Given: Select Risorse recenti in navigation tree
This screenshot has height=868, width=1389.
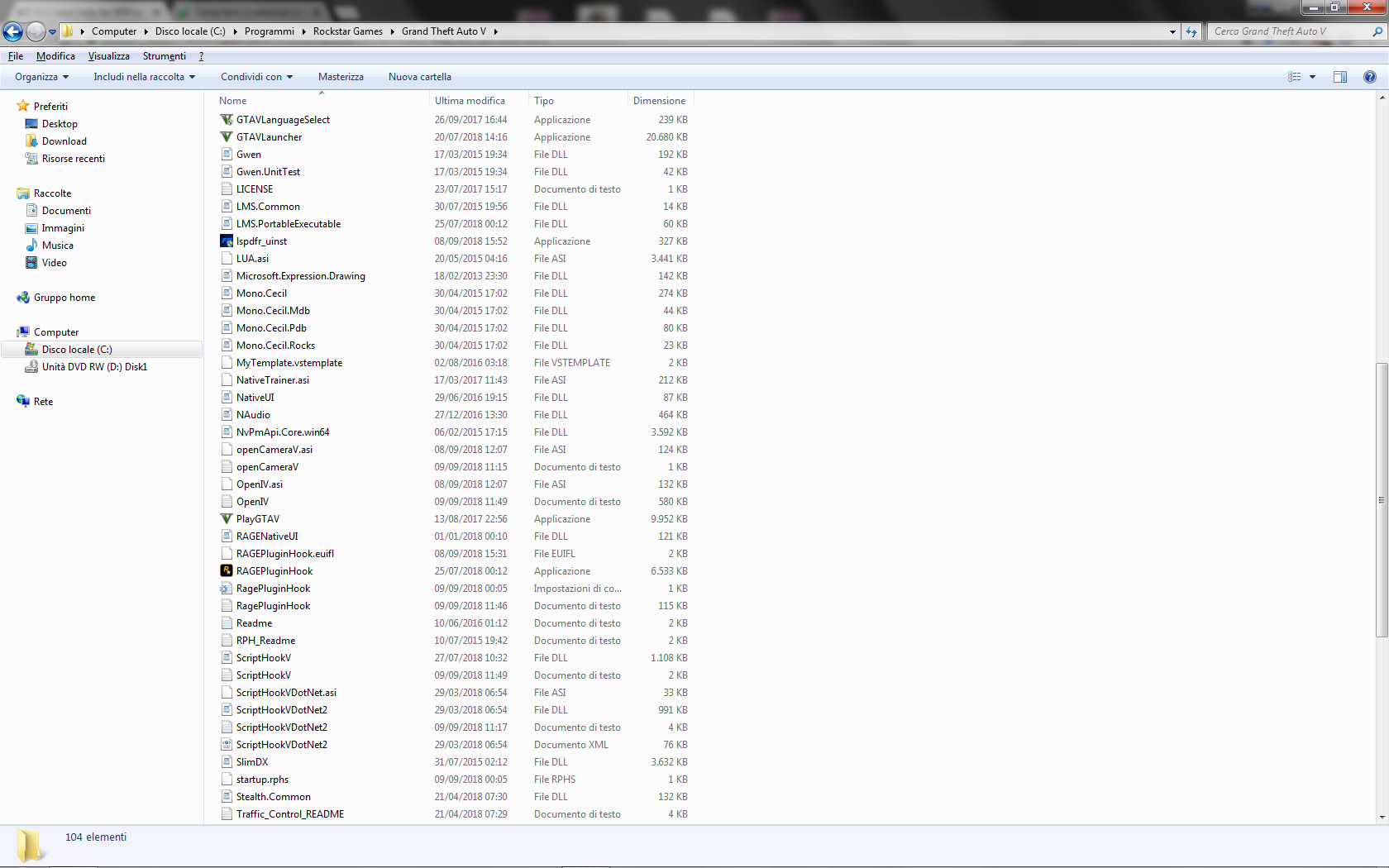Looking at the screenshot, I should tap(74, 159).
